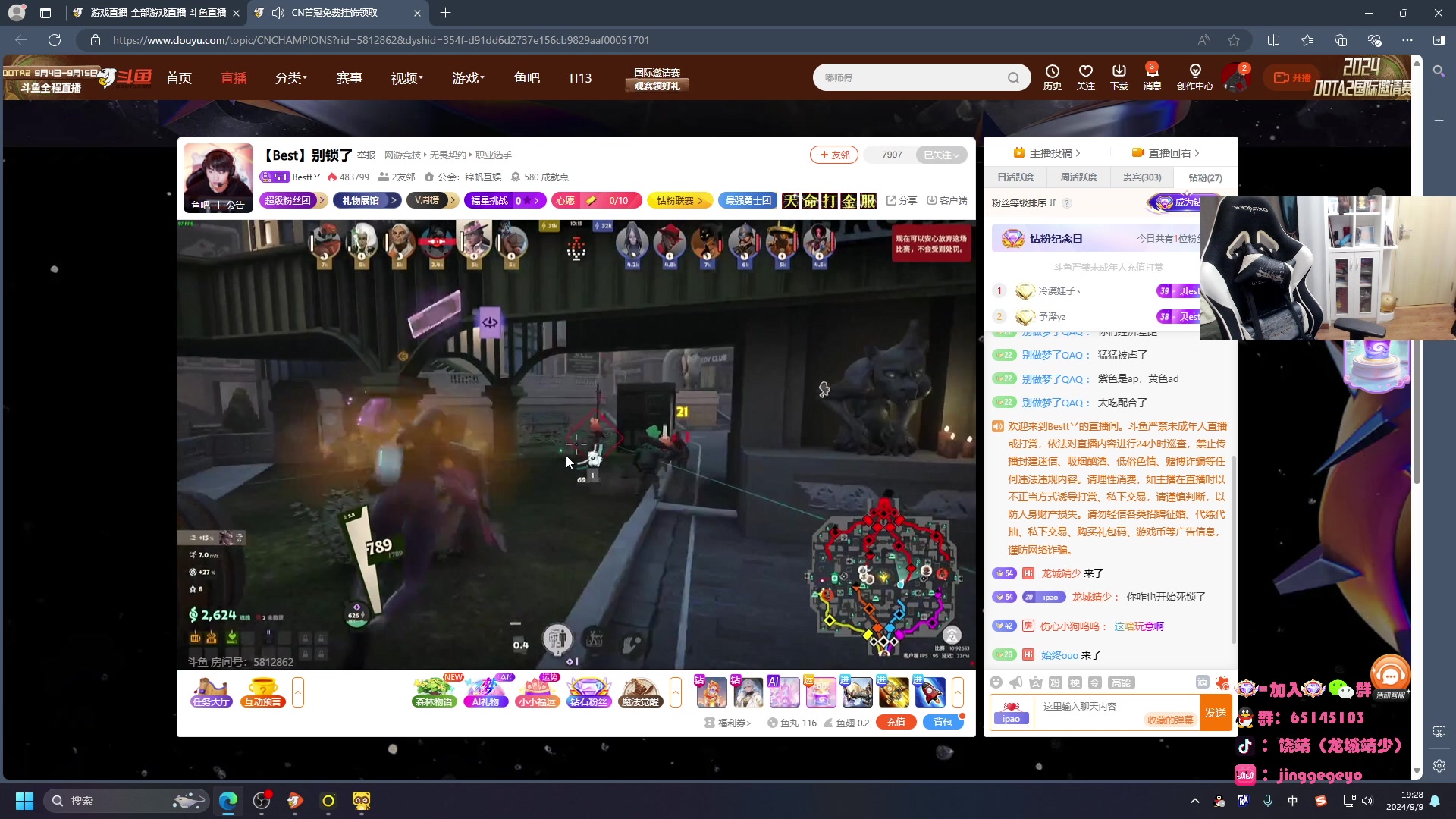
Task: Click the 友邻 add neighbor button
Action: 834,155
